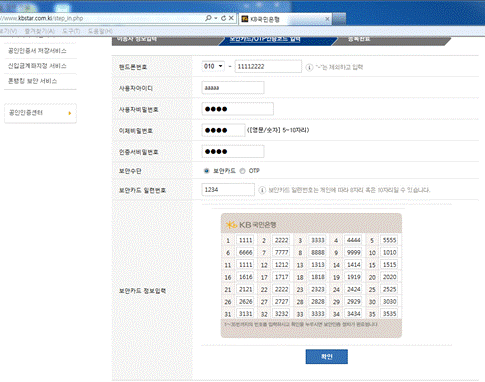The height and width of the screenshot is (382, 485).
Task: Click security card cell number 16 with 1616
Action: 246,277
